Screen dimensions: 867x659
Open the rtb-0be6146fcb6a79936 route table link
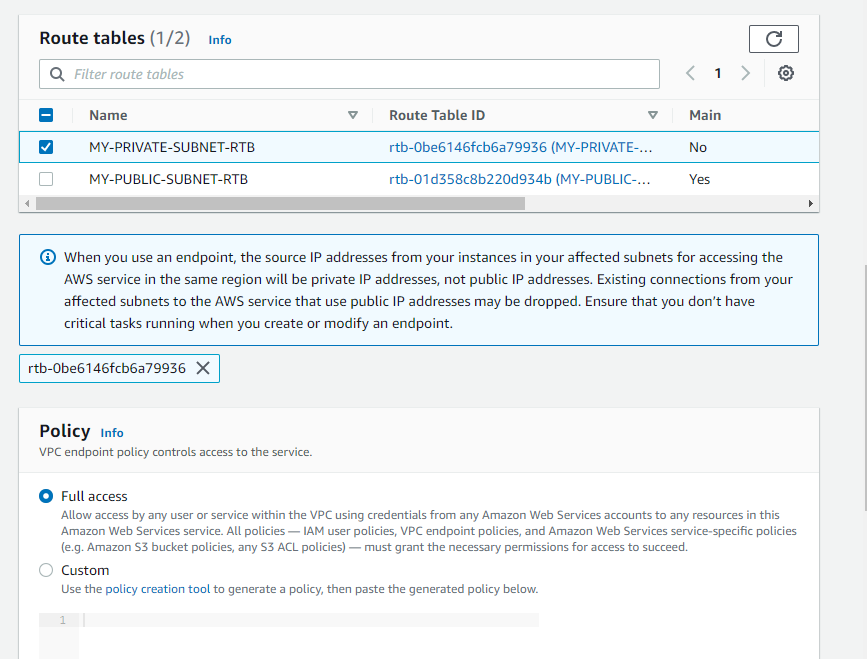point(520,147)
